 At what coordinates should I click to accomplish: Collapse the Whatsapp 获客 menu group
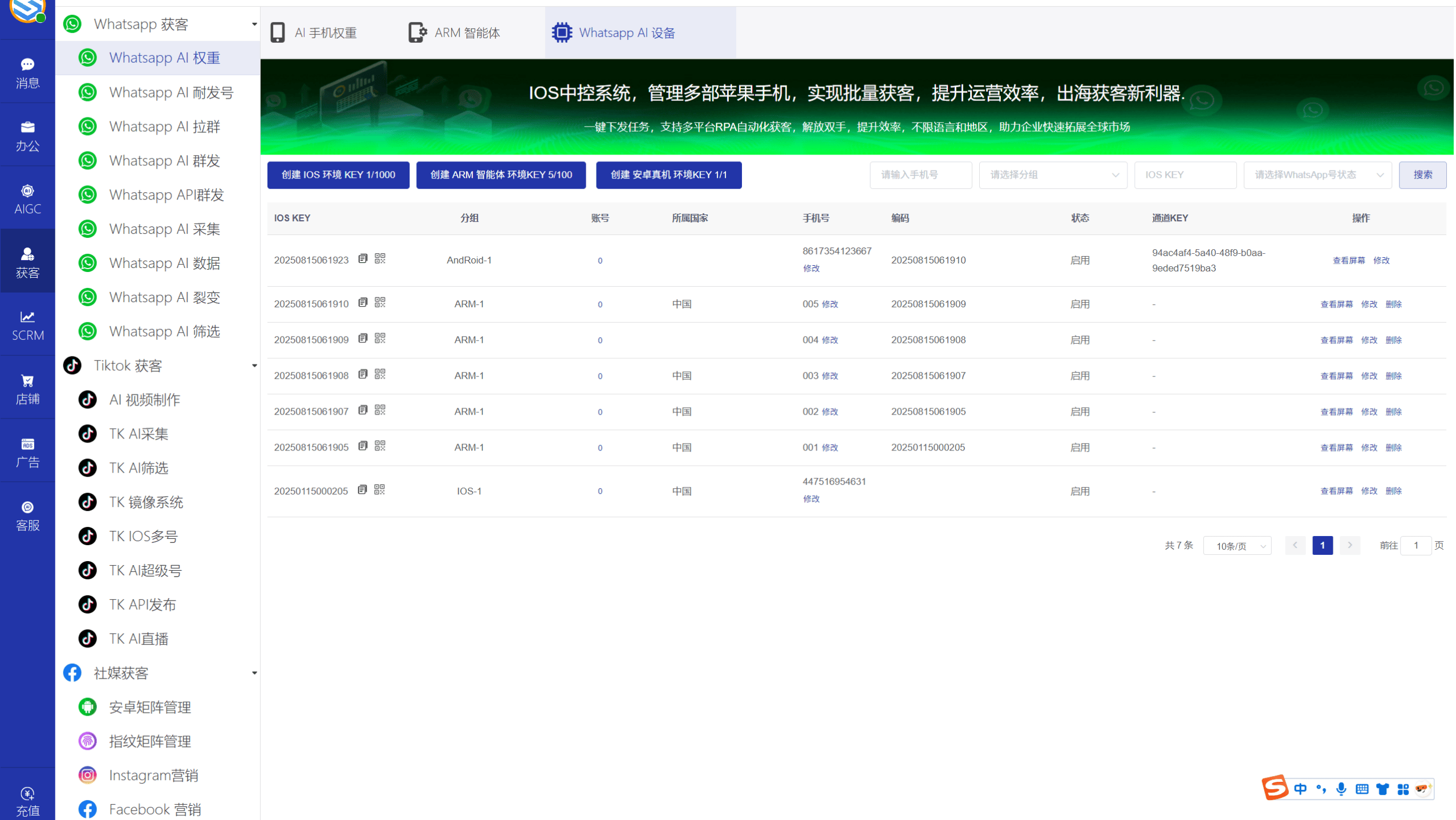coord(254,24)
